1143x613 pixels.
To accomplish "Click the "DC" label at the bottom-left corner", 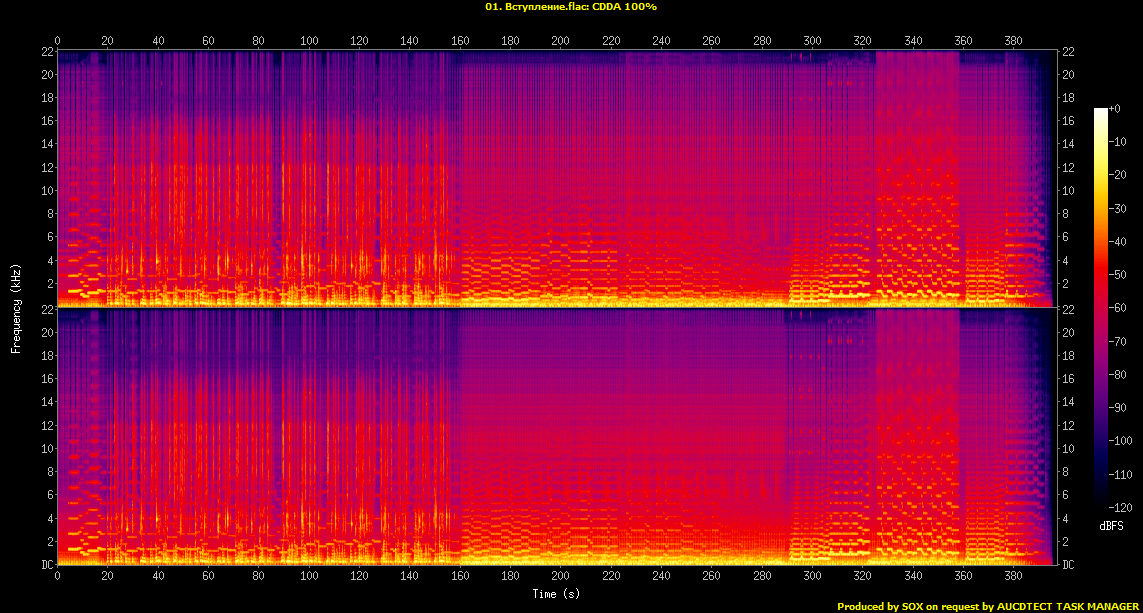I will [x=47, y=565].
